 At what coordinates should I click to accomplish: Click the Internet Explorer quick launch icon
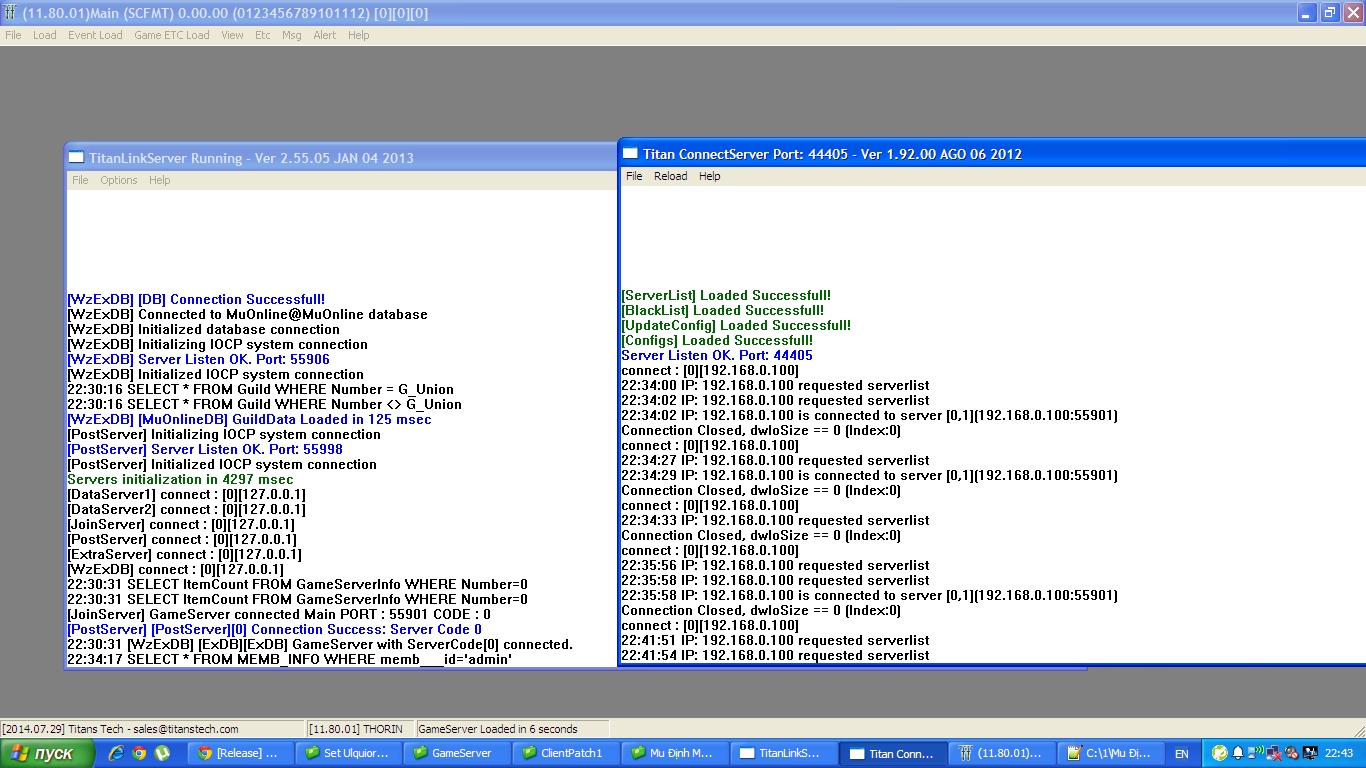(x=116, y=753)
